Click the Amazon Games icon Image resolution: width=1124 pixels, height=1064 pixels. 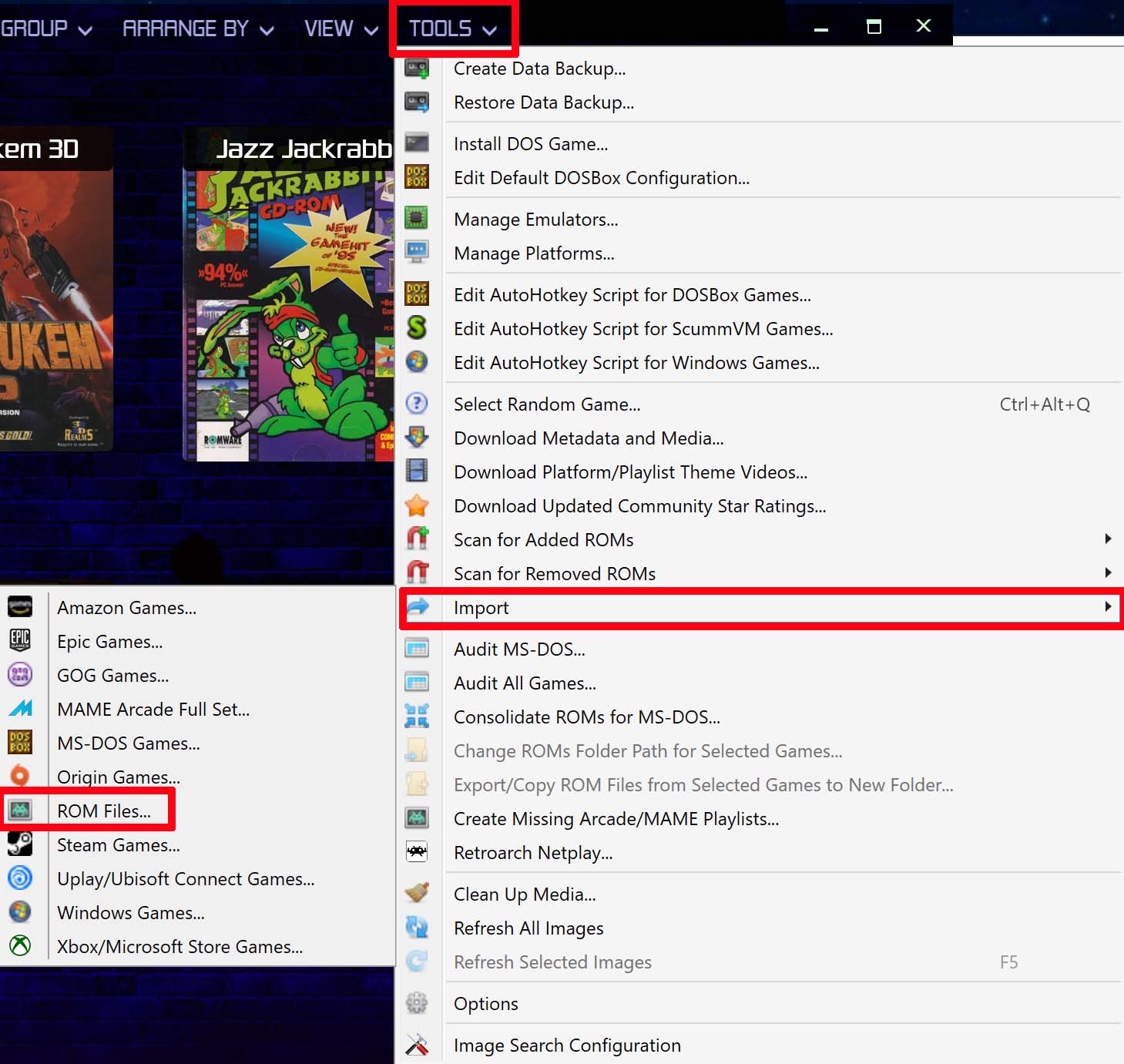point(20,607)
